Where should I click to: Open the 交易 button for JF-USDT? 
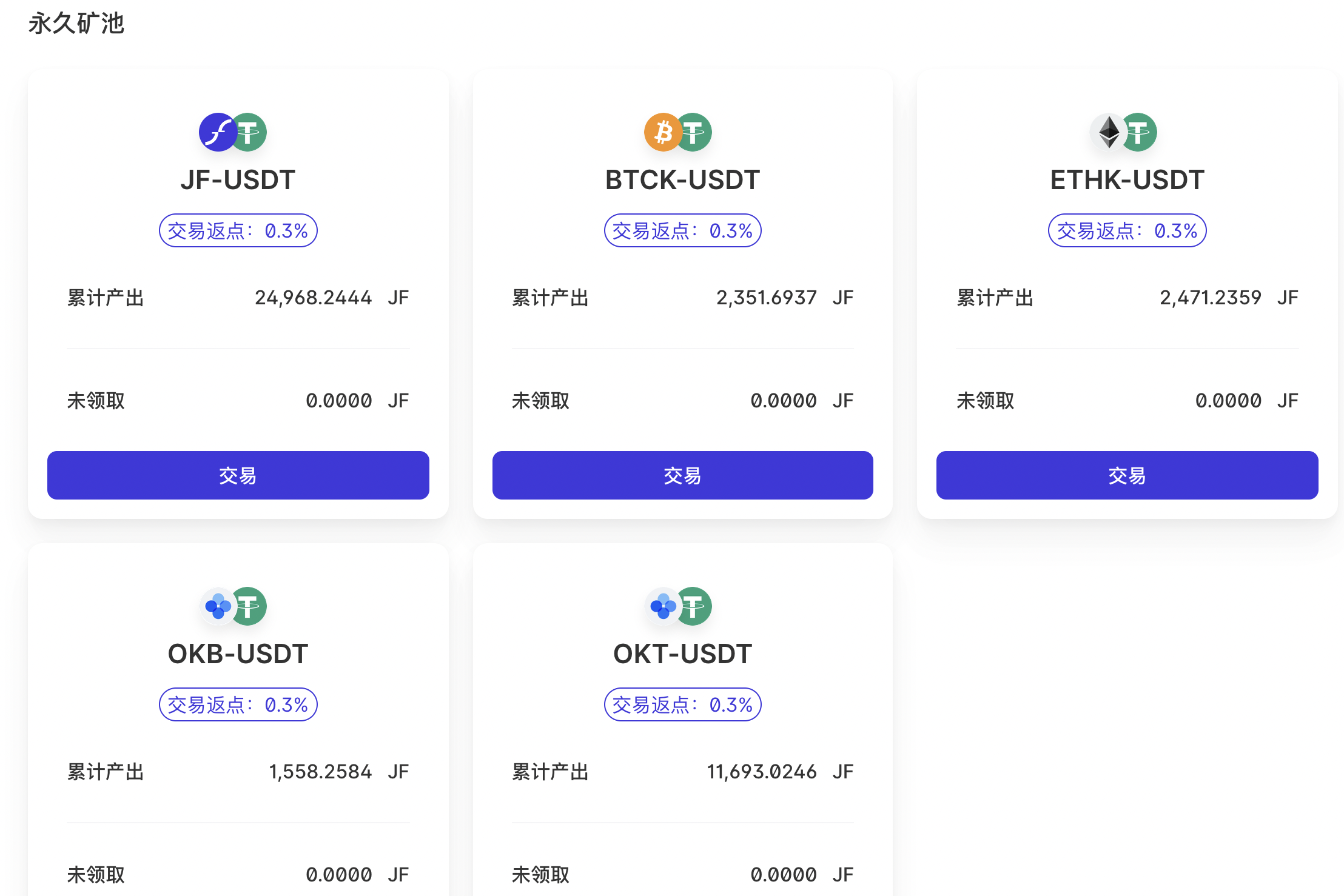(x=238, y=475)
